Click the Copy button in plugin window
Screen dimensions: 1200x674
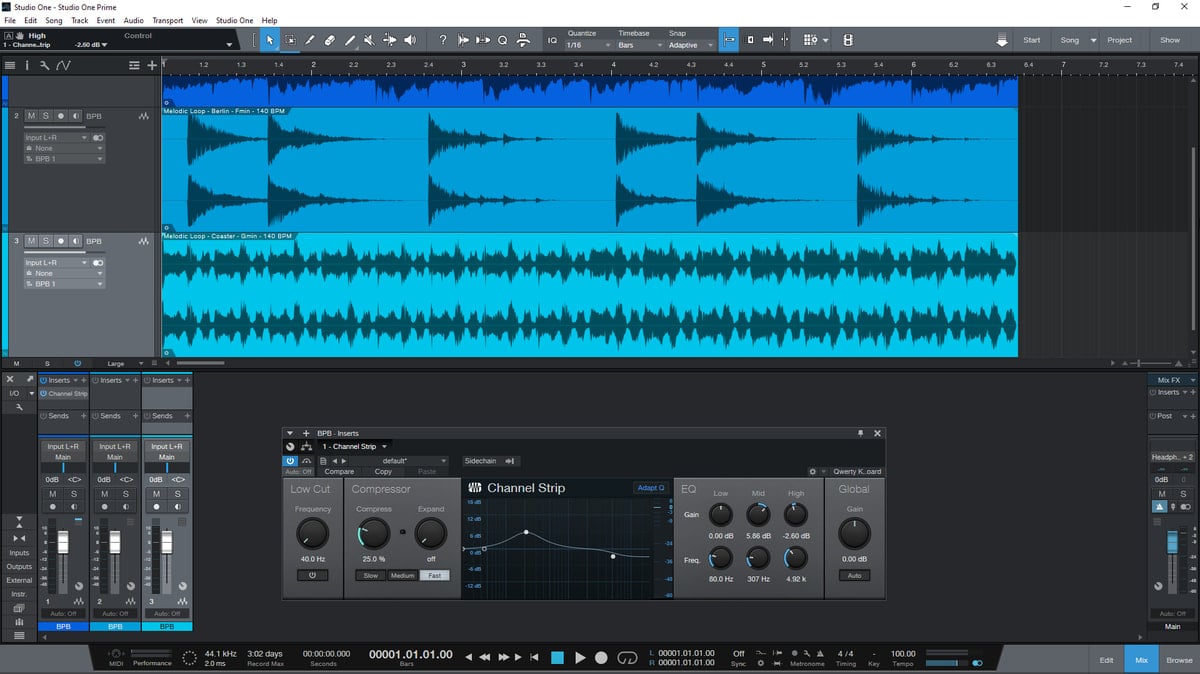(x=383, y=472)
